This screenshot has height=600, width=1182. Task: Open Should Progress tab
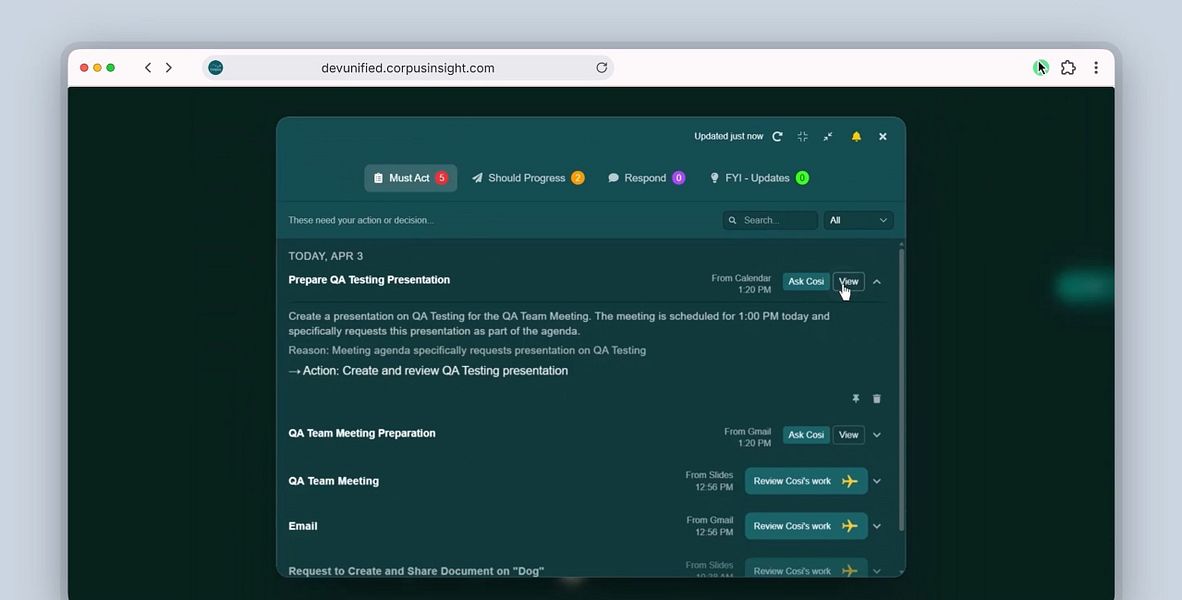(528, 178)
